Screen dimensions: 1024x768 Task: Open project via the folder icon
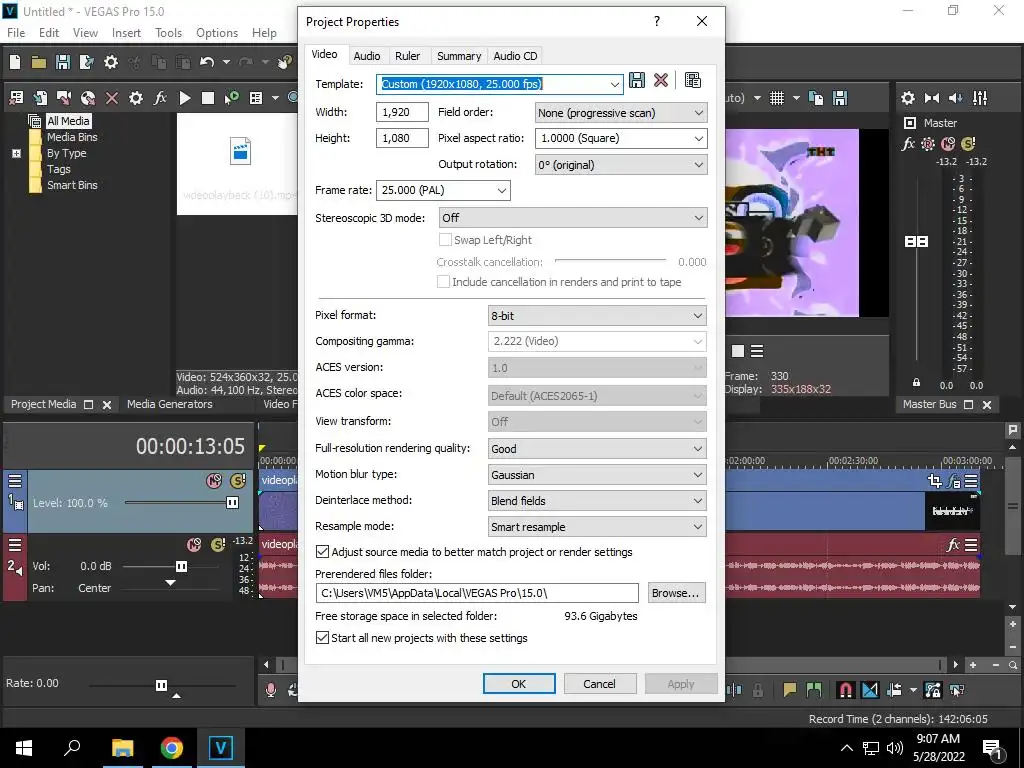[x=39, y=62]
